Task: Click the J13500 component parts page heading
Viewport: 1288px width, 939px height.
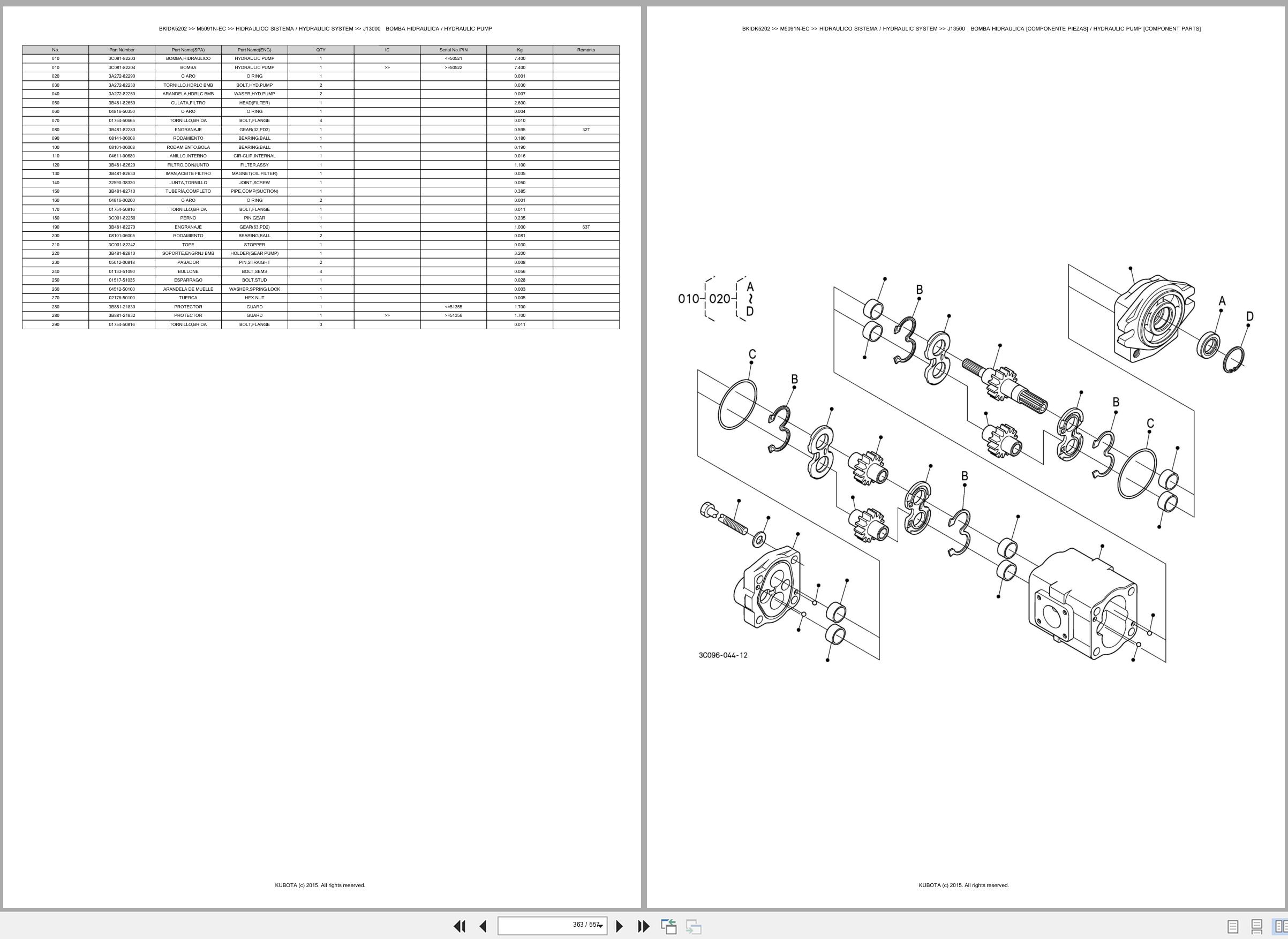Action: [x=971, y=28]
